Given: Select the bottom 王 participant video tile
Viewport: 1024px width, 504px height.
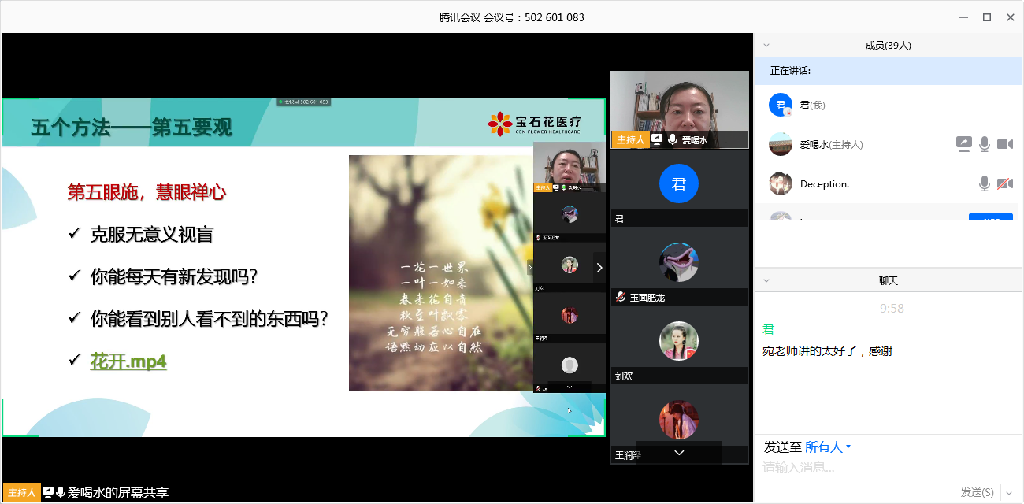Looking at the screenshot, I should [x=679, y=424].
